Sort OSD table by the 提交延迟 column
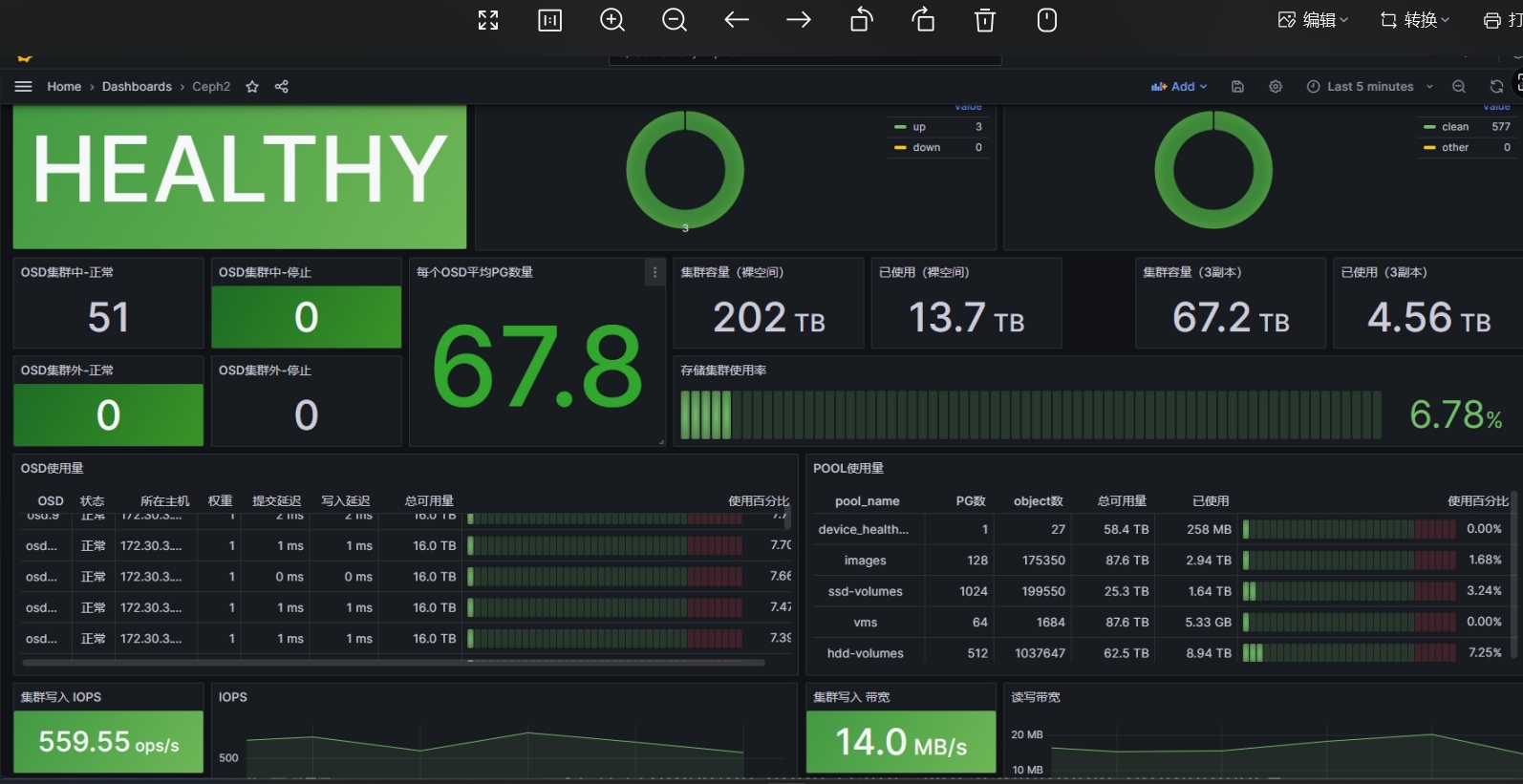 [x=277, y=501]
